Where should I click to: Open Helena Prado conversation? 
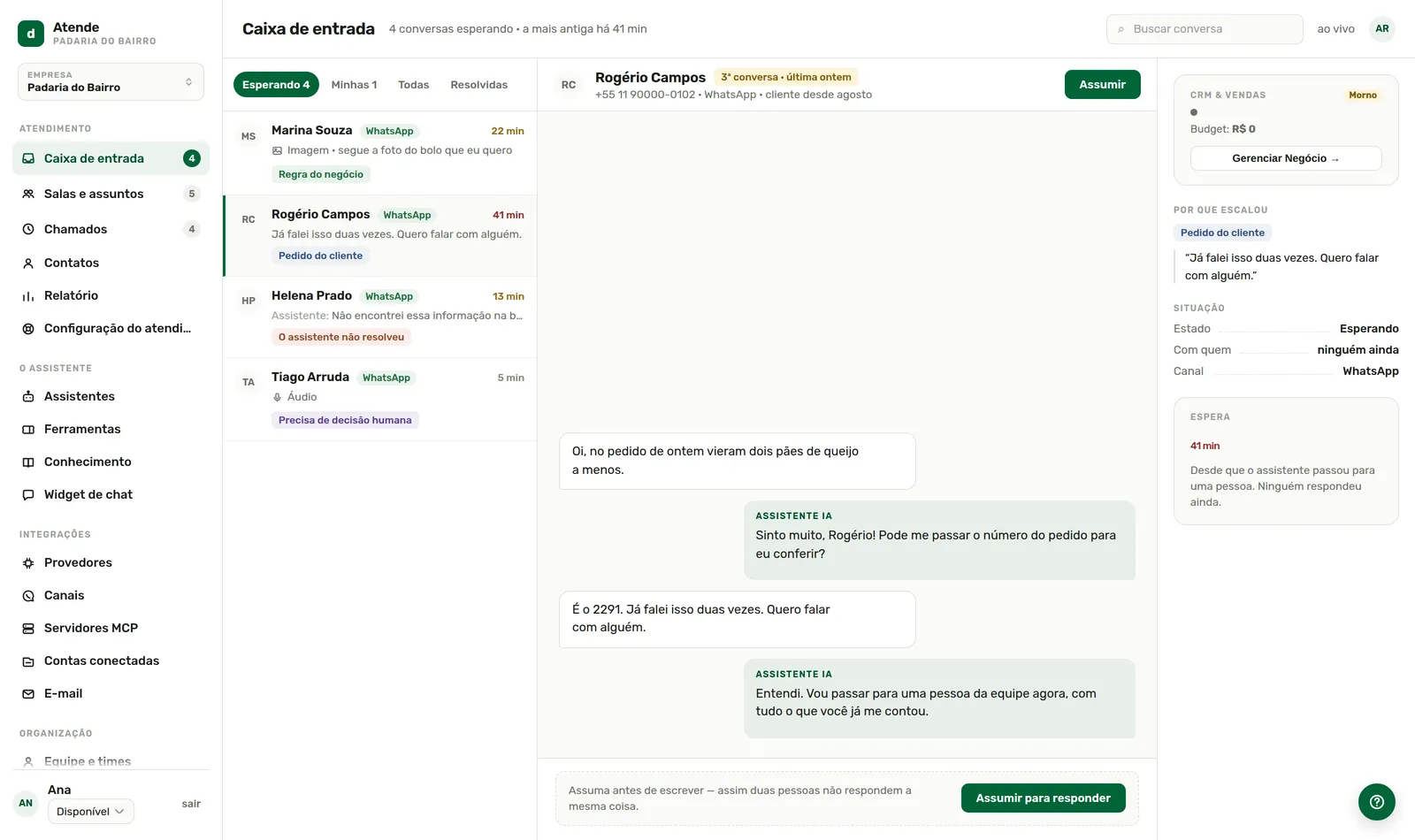point(380,317)
